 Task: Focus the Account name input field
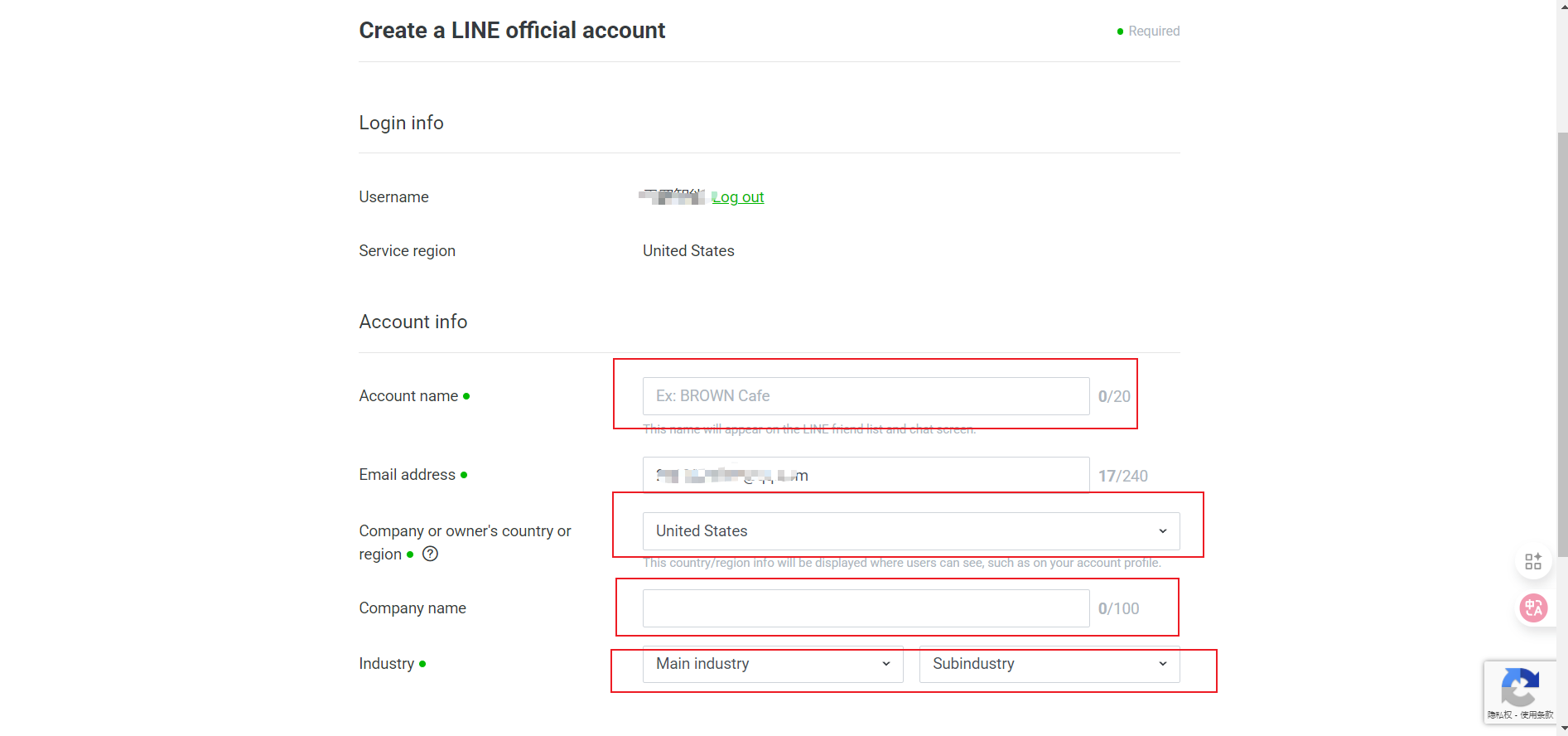[866, 396]
